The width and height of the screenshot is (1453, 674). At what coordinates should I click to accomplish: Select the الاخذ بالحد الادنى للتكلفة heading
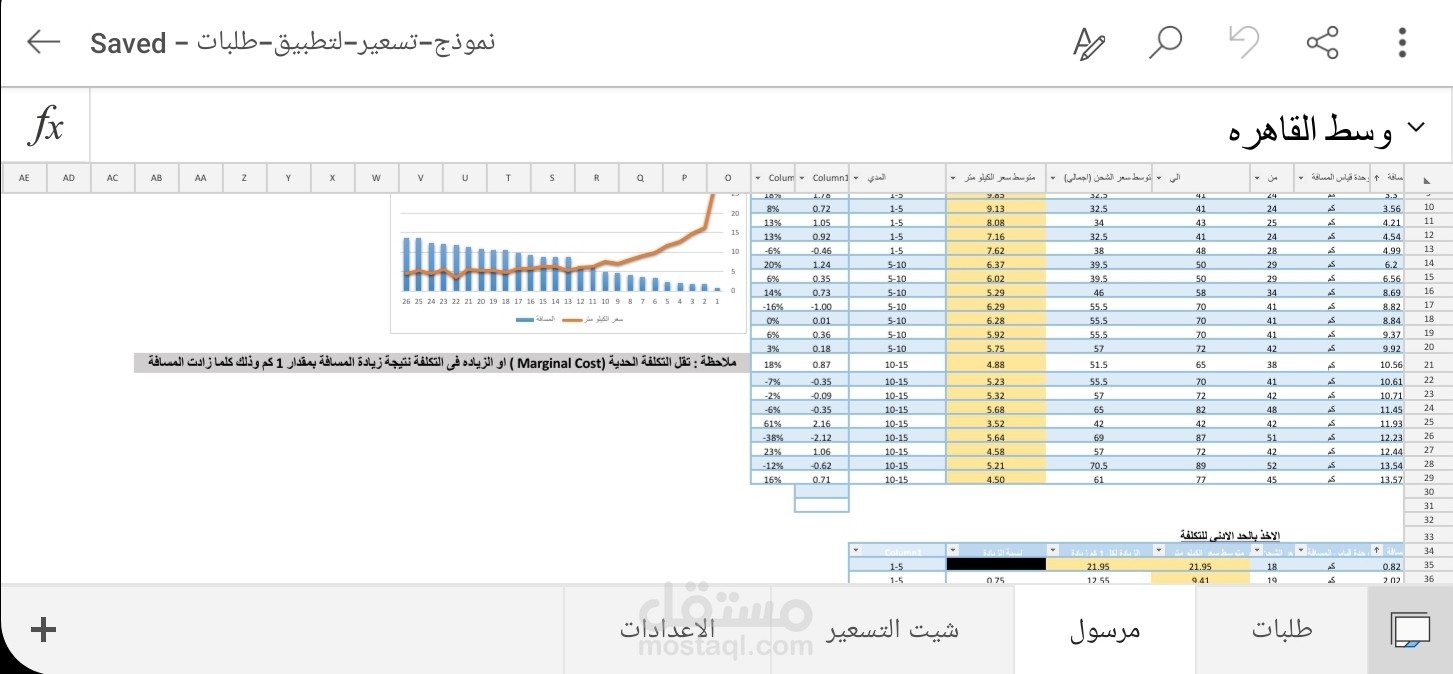coord(1229,536)
